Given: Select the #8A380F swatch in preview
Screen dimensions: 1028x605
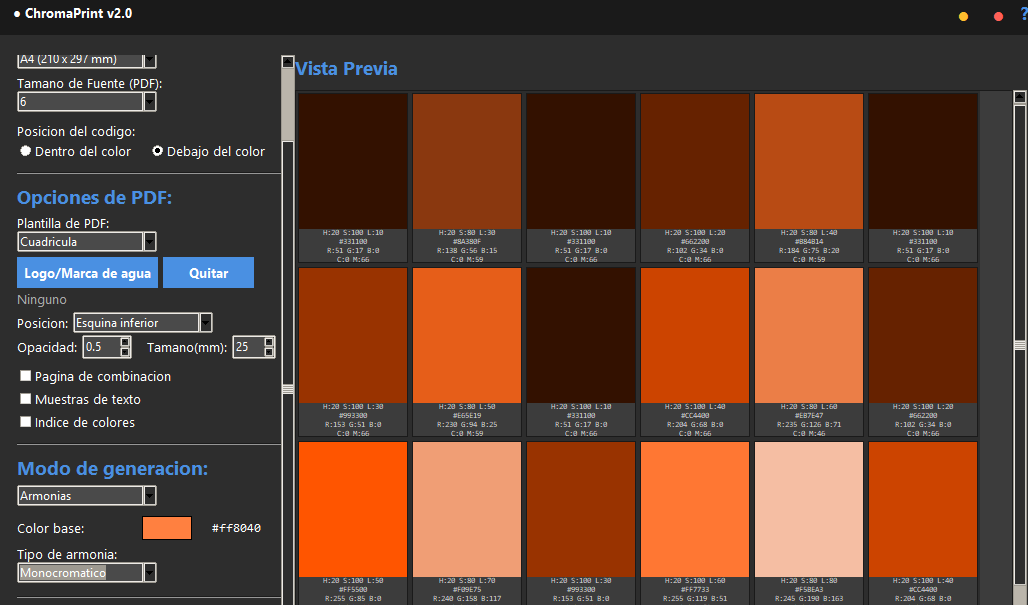Looking at the screenshot, I should coord(467,161).
